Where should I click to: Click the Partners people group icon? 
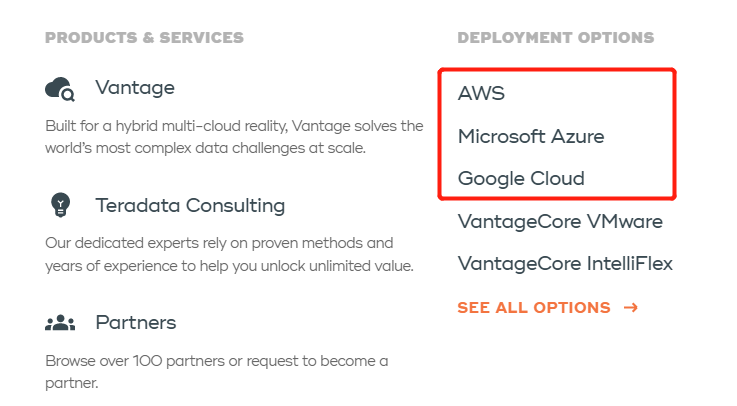pyautogui.click(x=60, y=323)
